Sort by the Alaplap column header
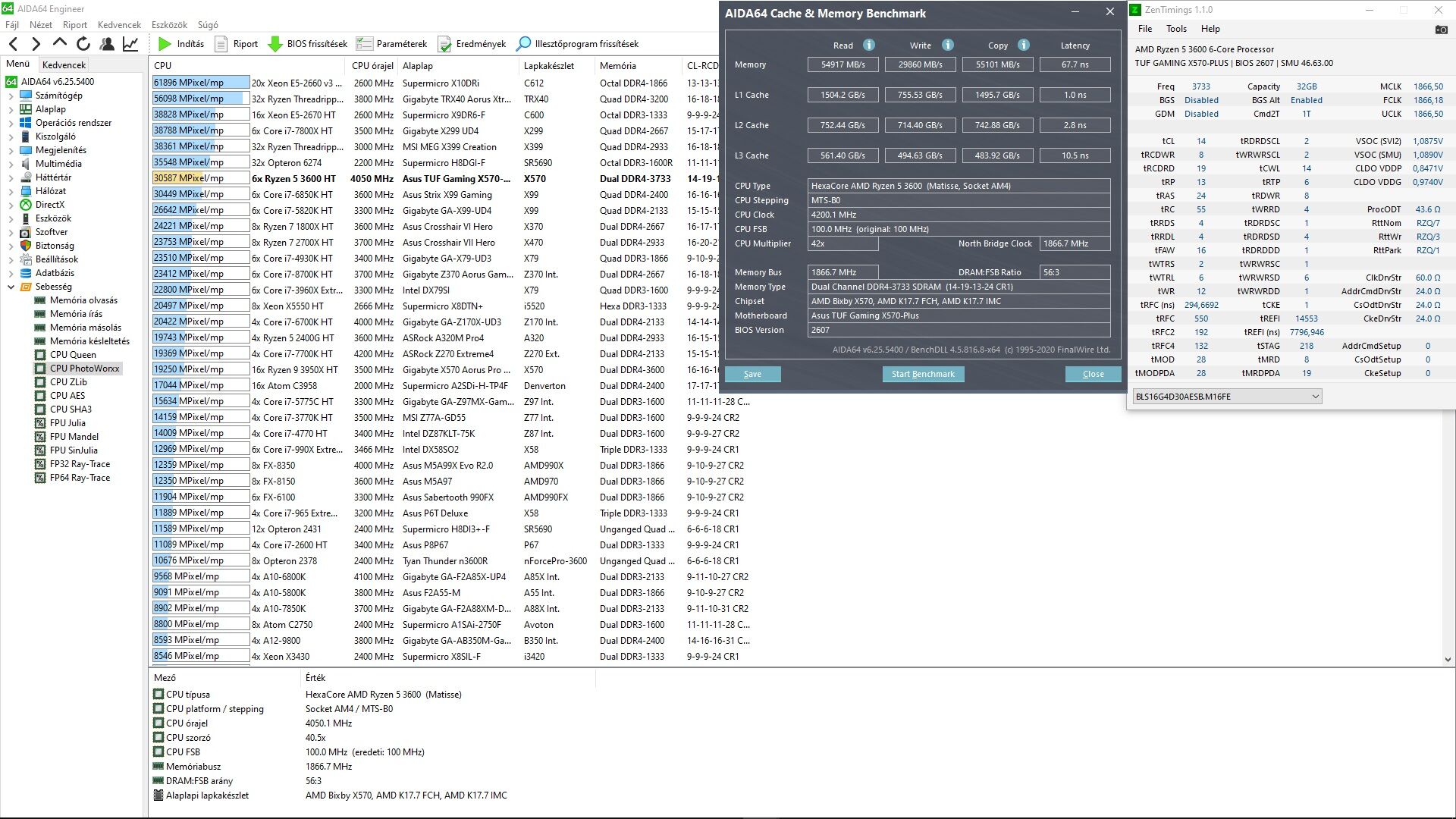The width and height of the screenshot is (1456, 819). click(x=458, y=66)
